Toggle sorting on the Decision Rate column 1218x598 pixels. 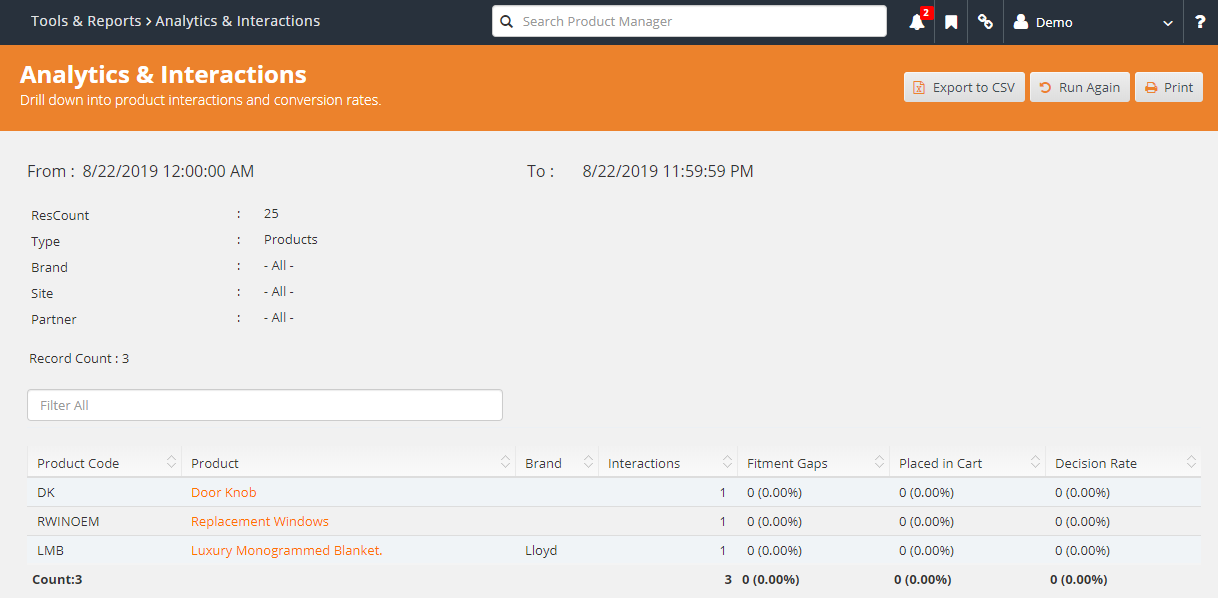(1191, 462)
